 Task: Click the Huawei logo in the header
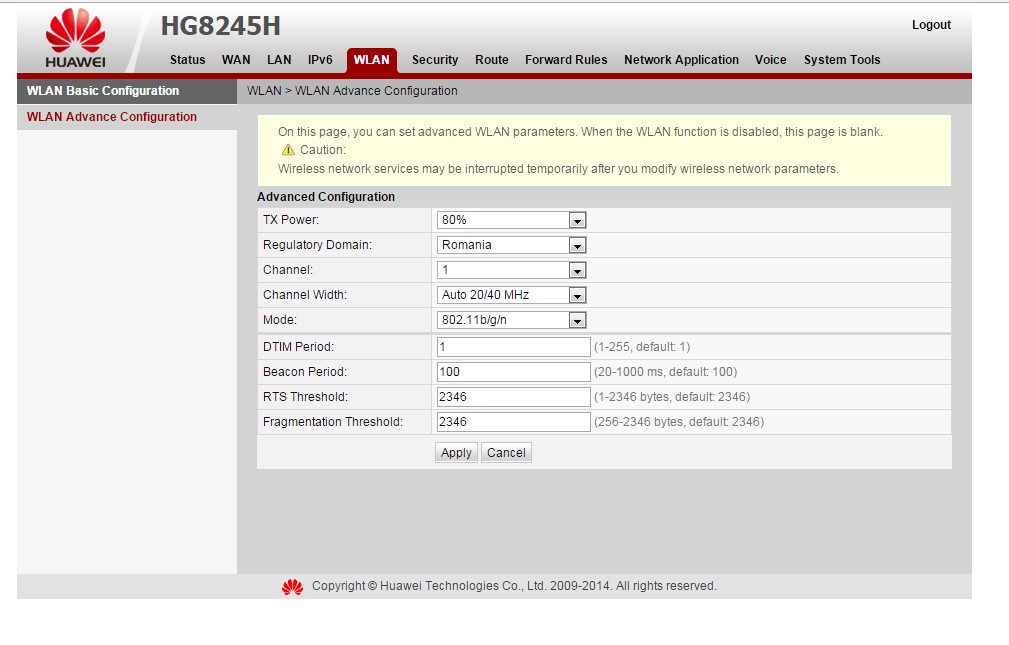click(75, 38)
